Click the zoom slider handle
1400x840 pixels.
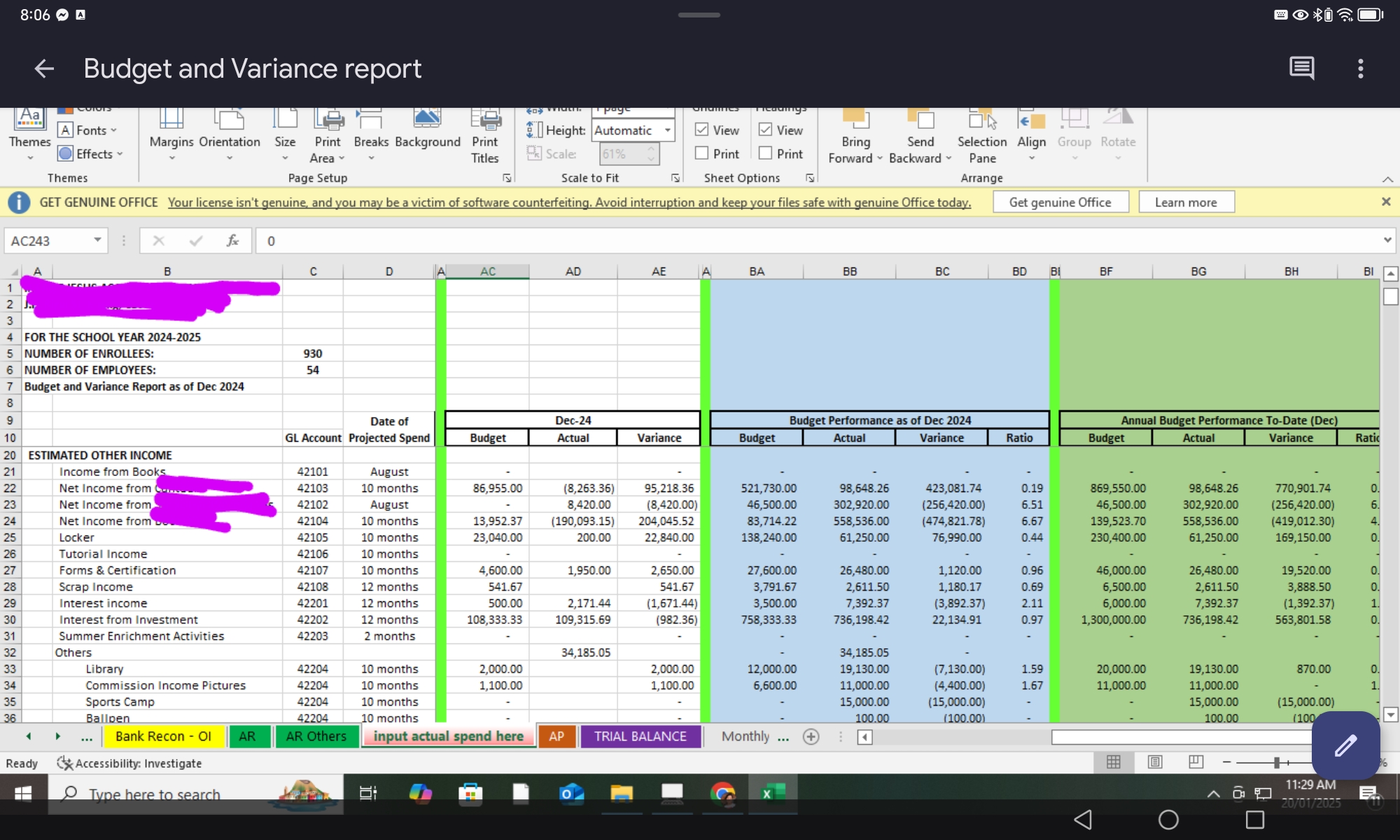pyautogui.click(x=1277, y=762)
